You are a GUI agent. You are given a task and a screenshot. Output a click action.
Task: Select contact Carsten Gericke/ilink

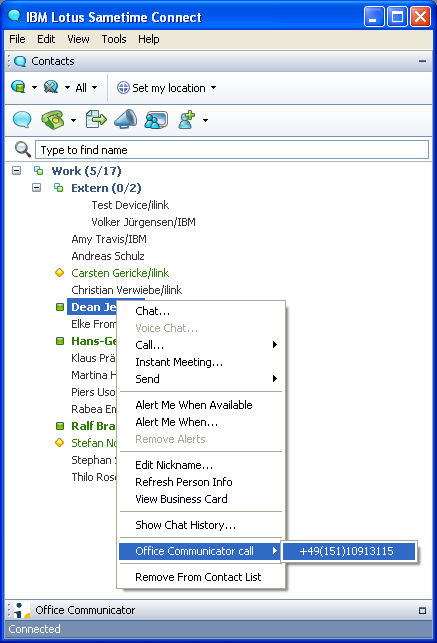120,273
